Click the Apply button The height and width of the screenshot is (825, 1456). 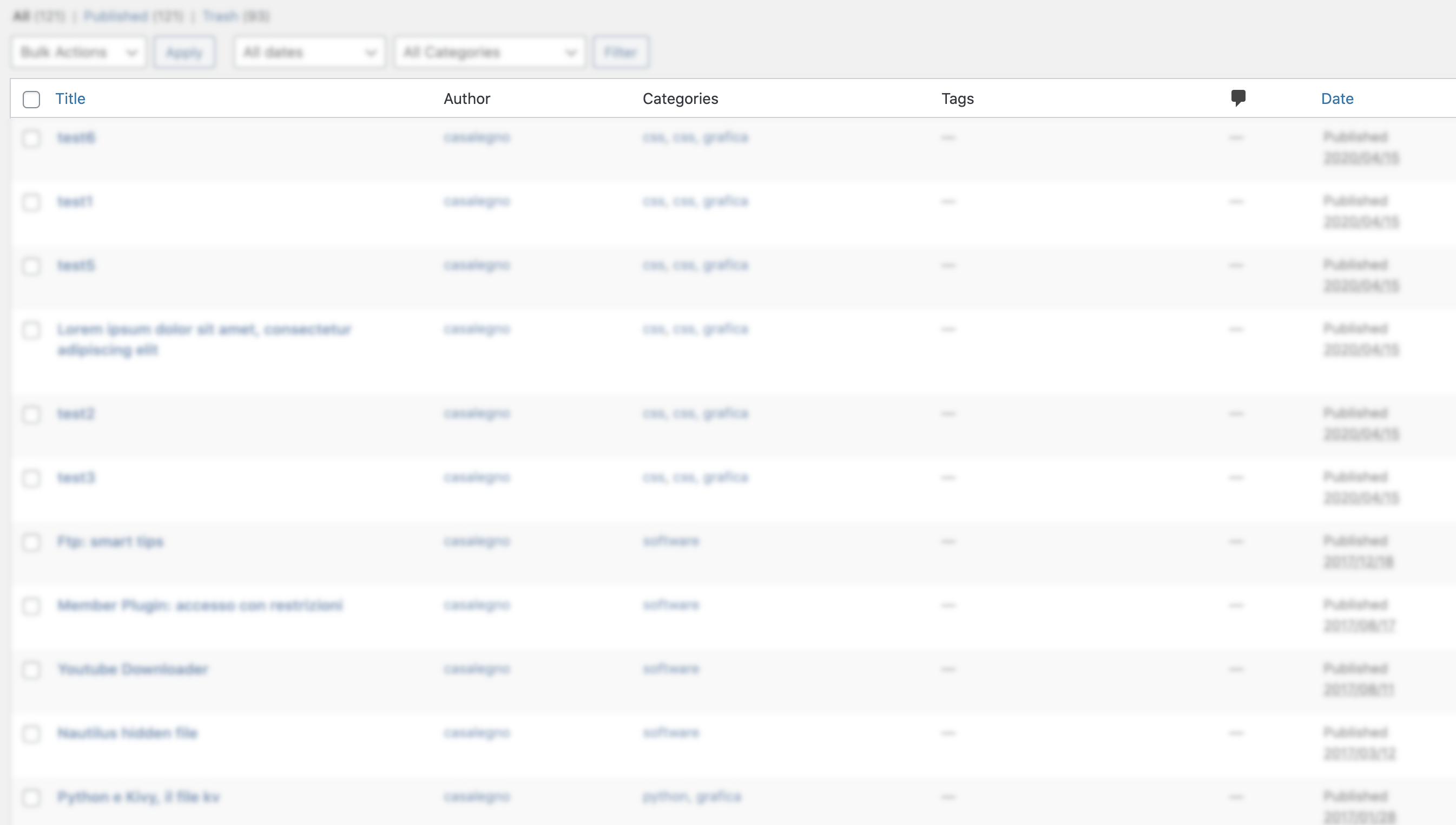[184, 51]
